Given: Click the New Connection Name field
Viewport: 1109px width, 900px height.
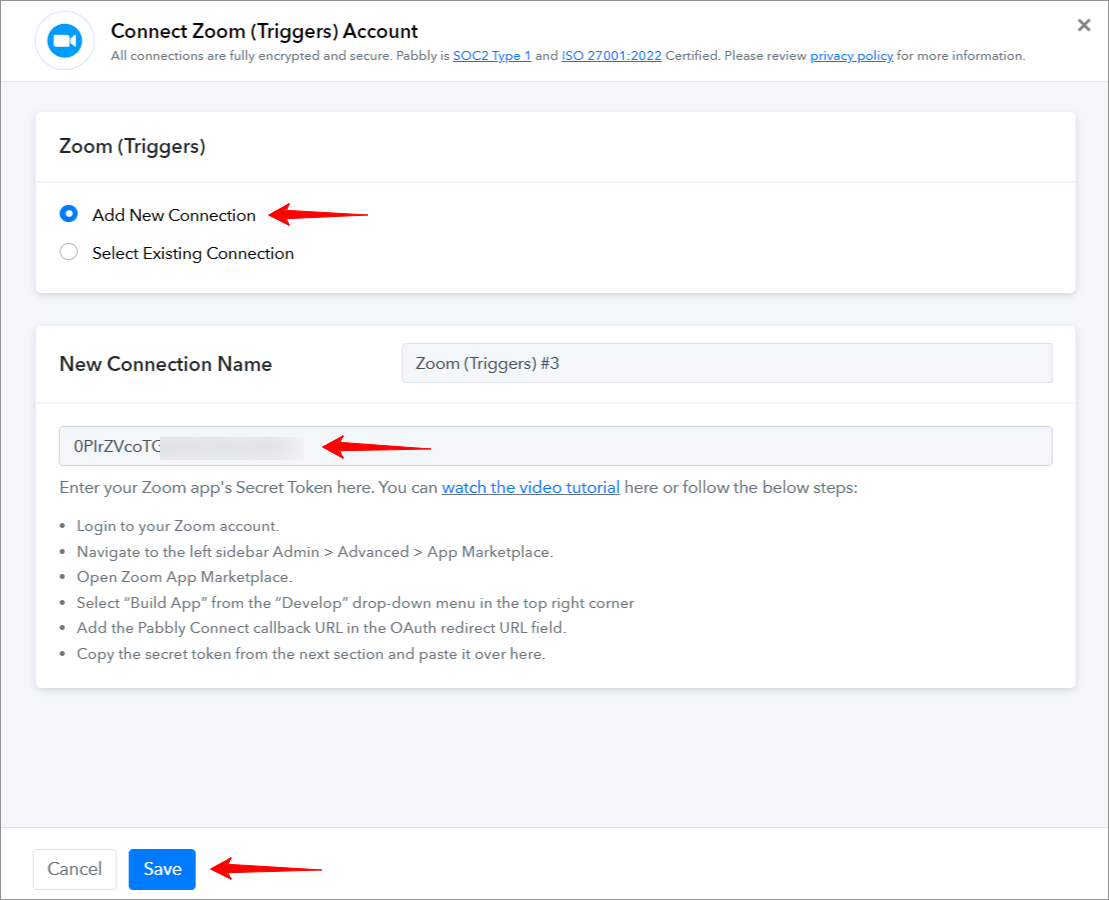Looking at the screenshot, I should [x=726, y=363].
